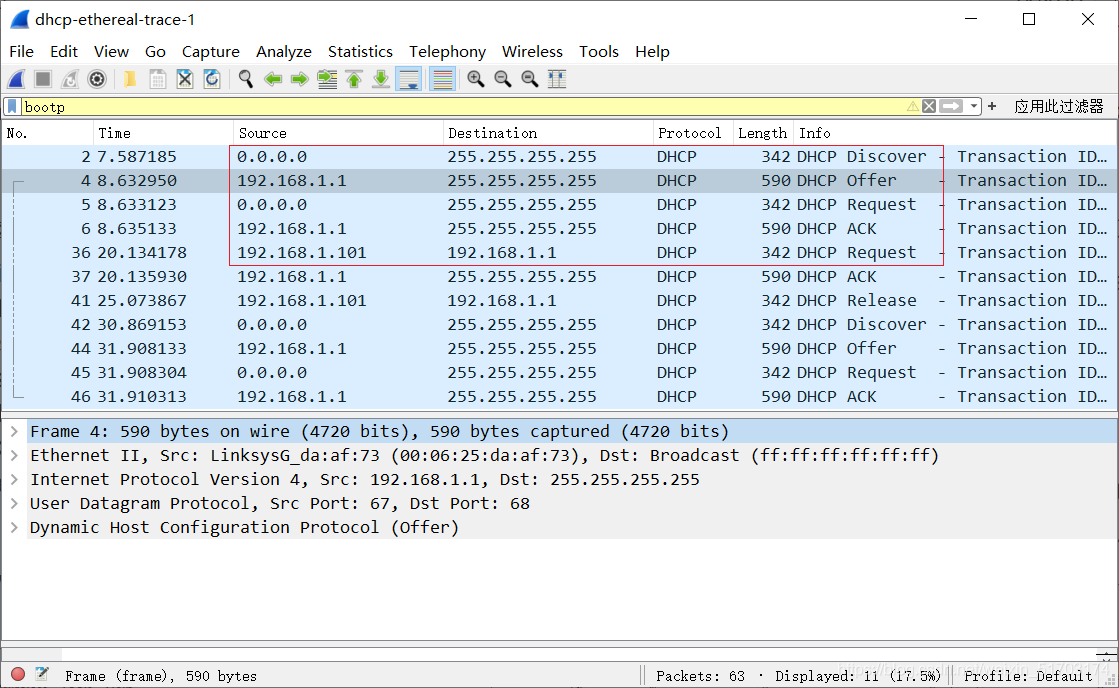
Task: Open the View menu
Action: [x=111, y=51]
